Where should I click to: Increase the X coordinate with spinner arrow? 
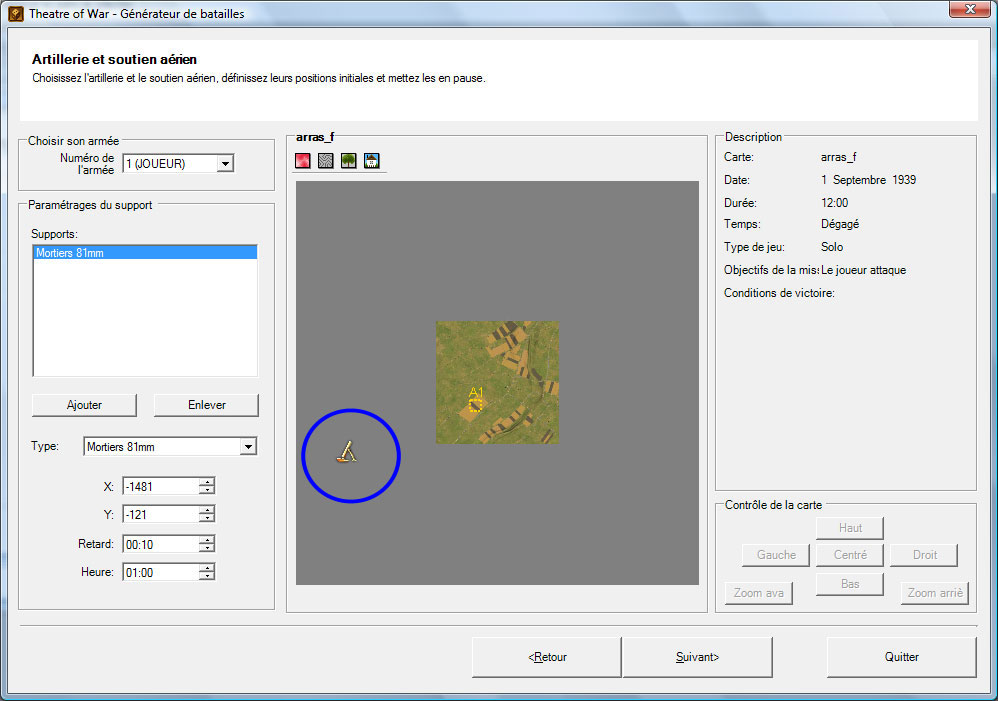pyautogui.click(x=207, y=482)
